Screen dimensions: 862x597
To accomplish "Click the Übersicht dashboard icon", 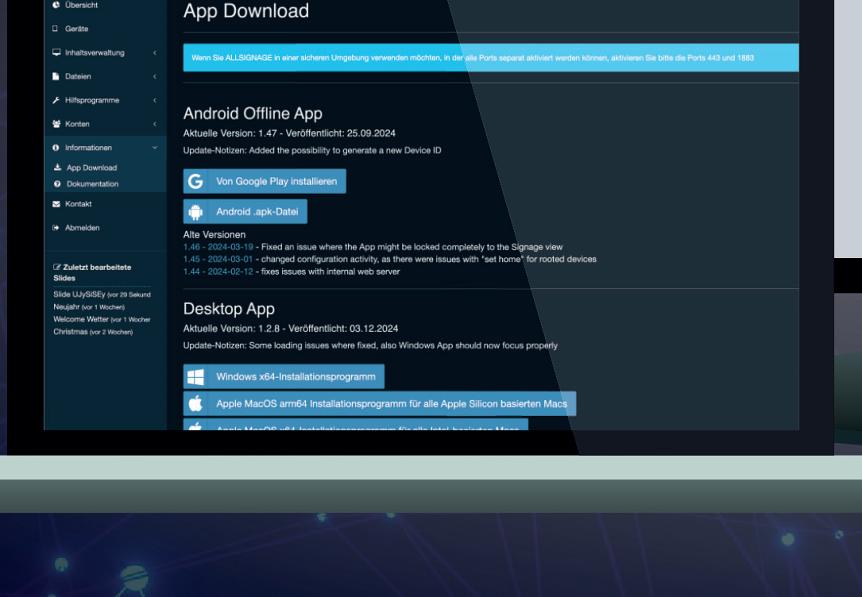I will [x=56, y=5].
